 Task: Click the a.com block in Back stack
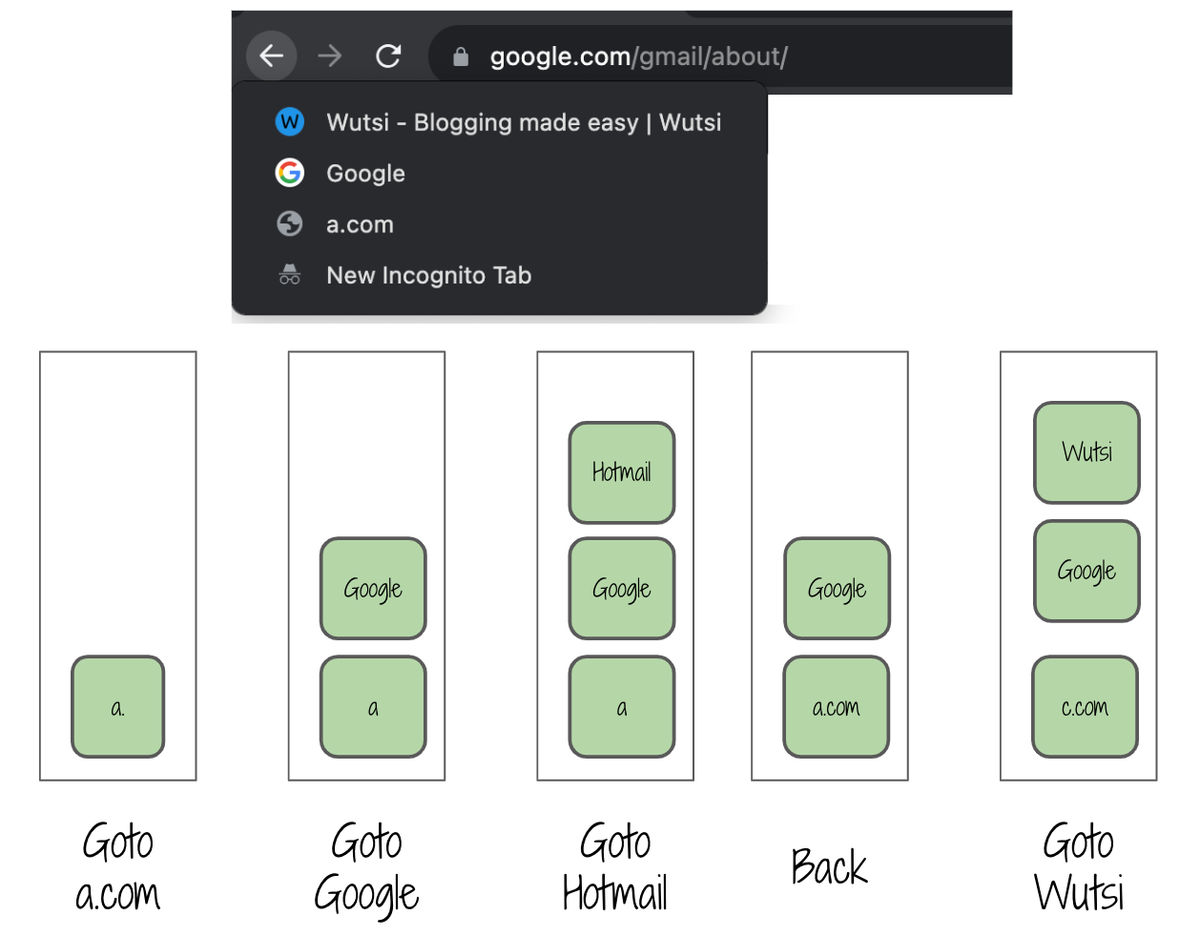[836, 707]
